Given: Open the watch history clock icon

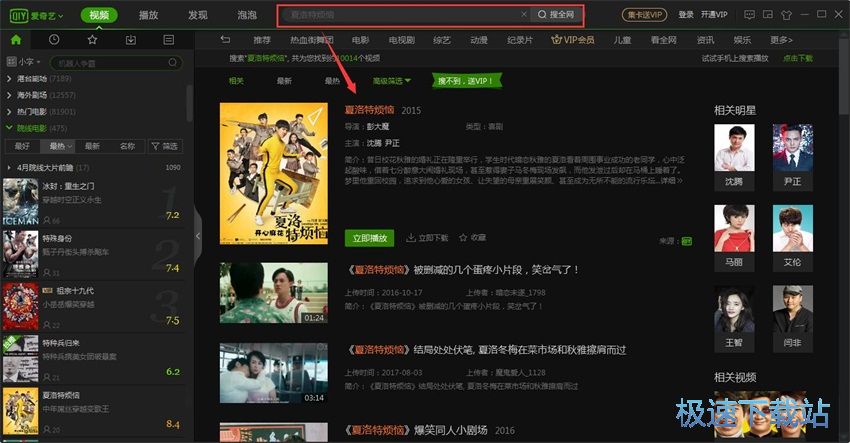Looking at the screenshot, I should tap(54, 40).
